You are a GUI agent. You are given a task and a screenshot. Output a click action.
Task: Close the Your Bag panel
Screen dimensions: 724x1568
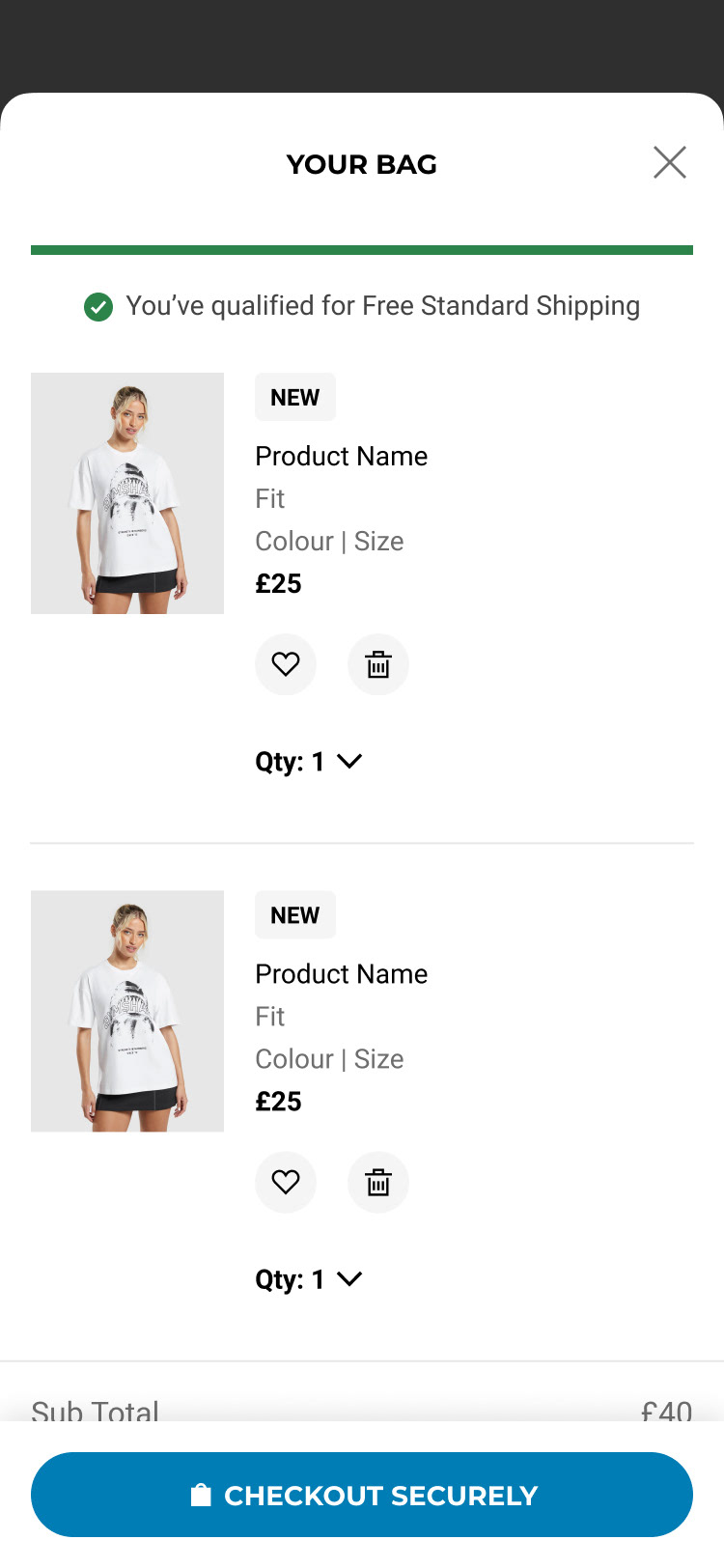(x=669, y=162)
